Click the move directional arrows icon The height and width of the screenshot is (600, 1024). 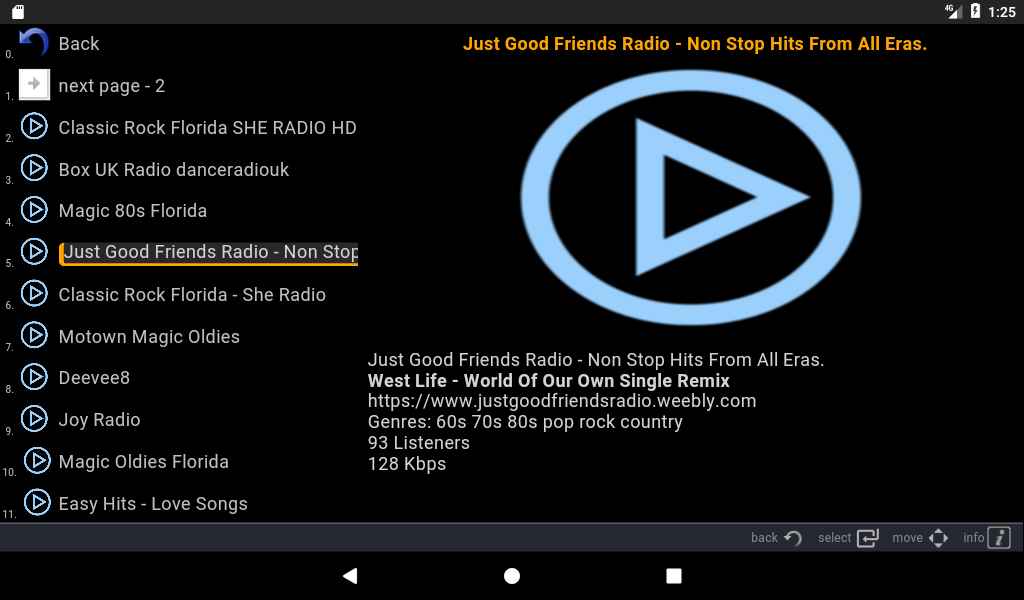tap(938, 537)
